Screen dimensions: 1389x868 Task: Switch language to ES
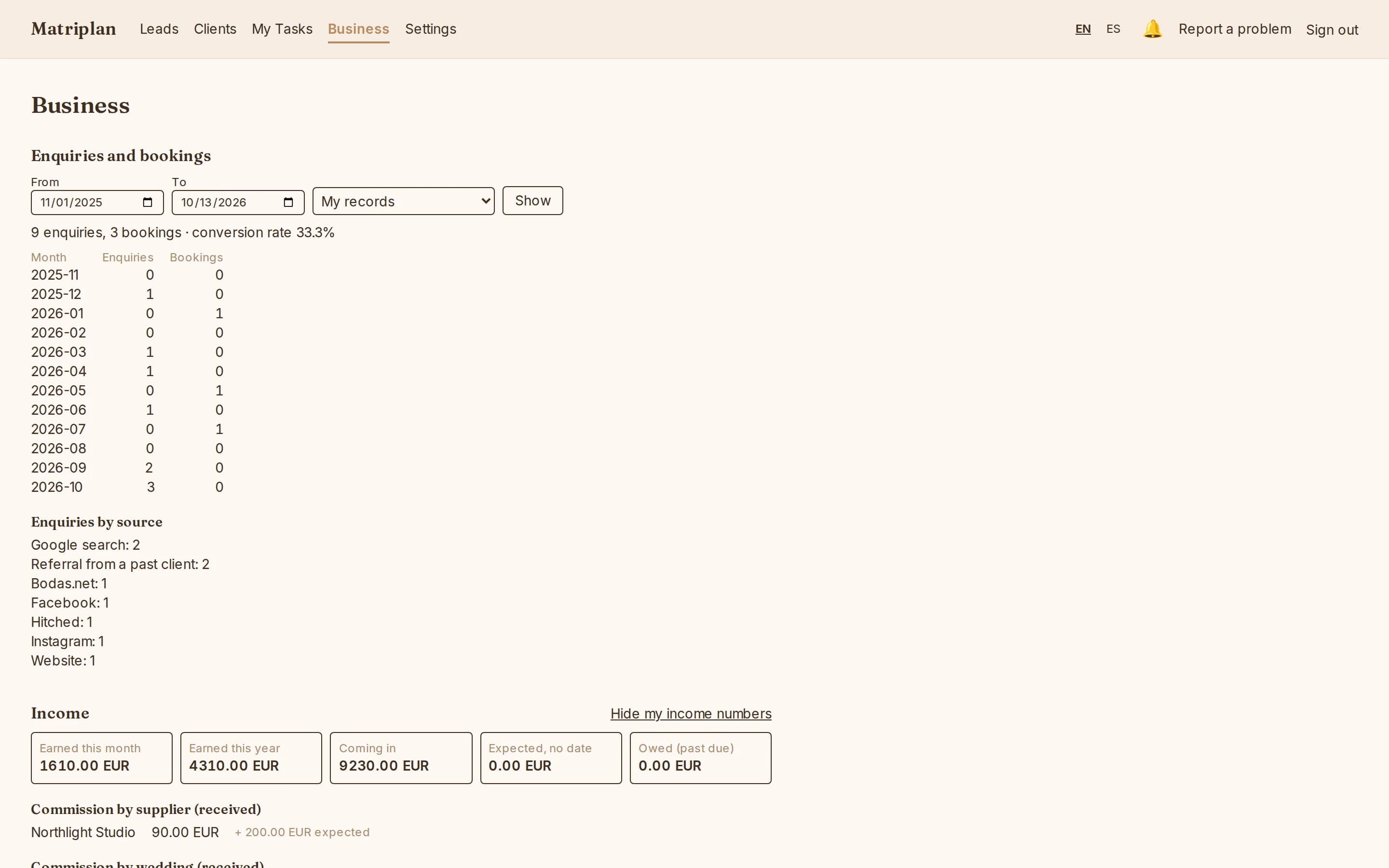(1113, 29)
